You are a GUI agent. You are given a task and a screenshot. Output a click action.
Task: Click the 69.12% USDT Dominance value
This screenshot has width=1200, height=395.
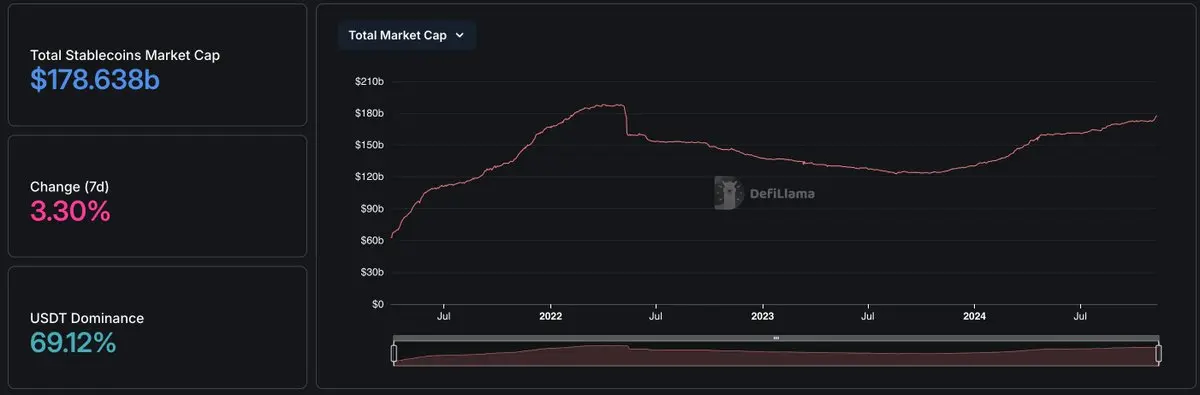73,343
